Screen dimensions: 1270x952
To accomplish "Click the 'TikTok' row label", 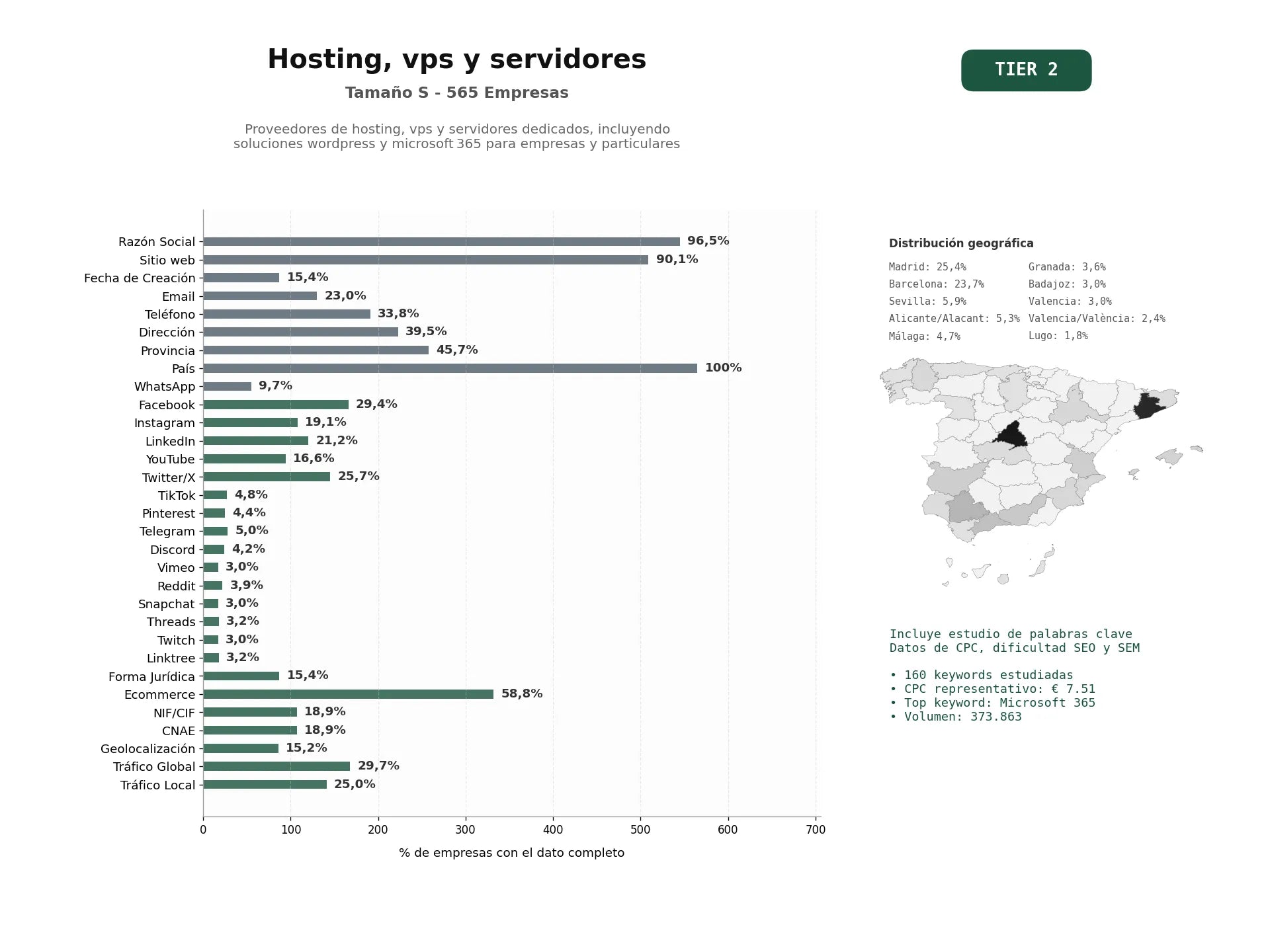I will pyautogui.click(x=177, y=495).
